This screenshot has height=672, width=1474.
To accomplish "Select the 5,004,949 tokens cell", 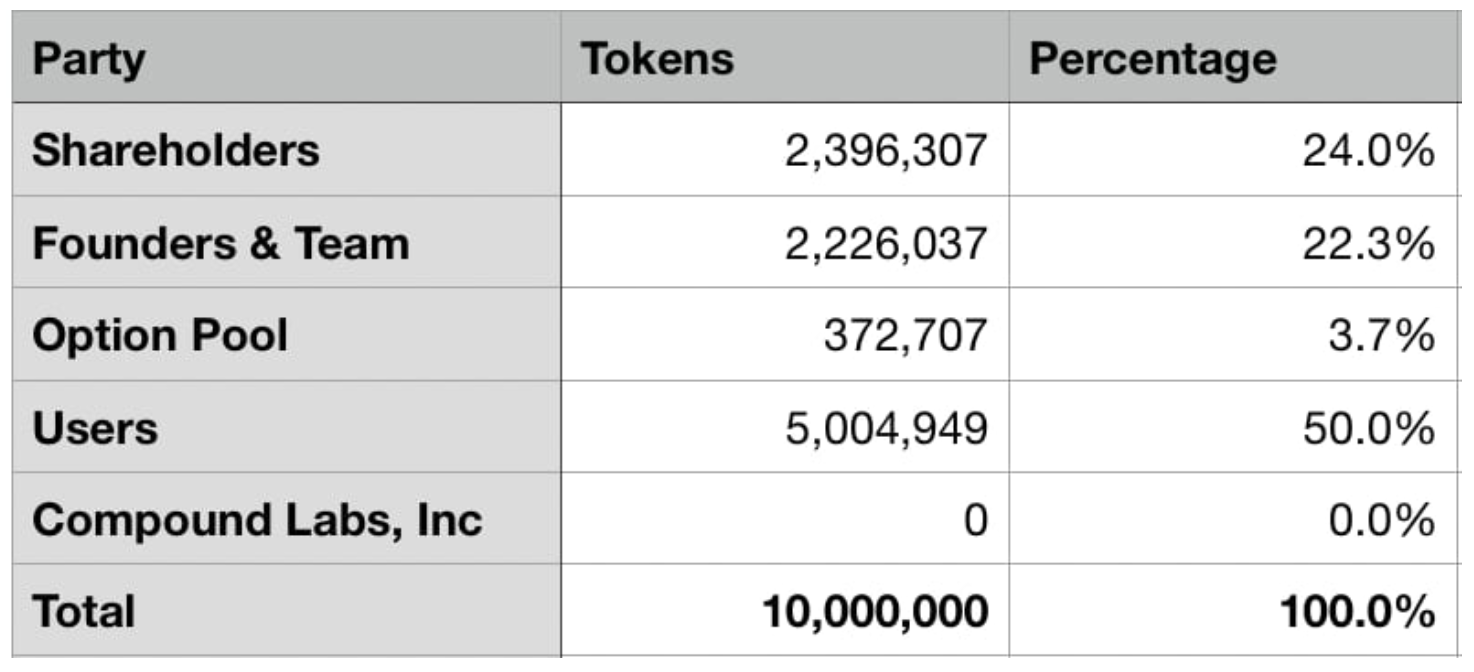I will pos(785,427).
